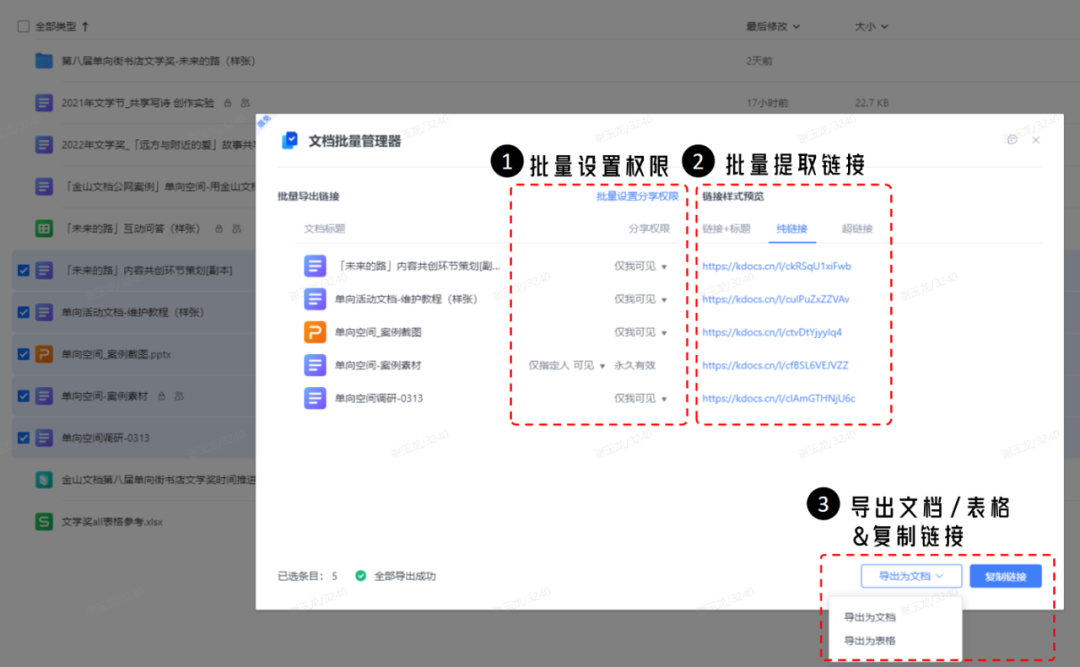This screenshot has height=667, width=1080.
Task: Uncheck 单向活动文档-维护教程 (样张) checkbox
Action: point(23,312)
